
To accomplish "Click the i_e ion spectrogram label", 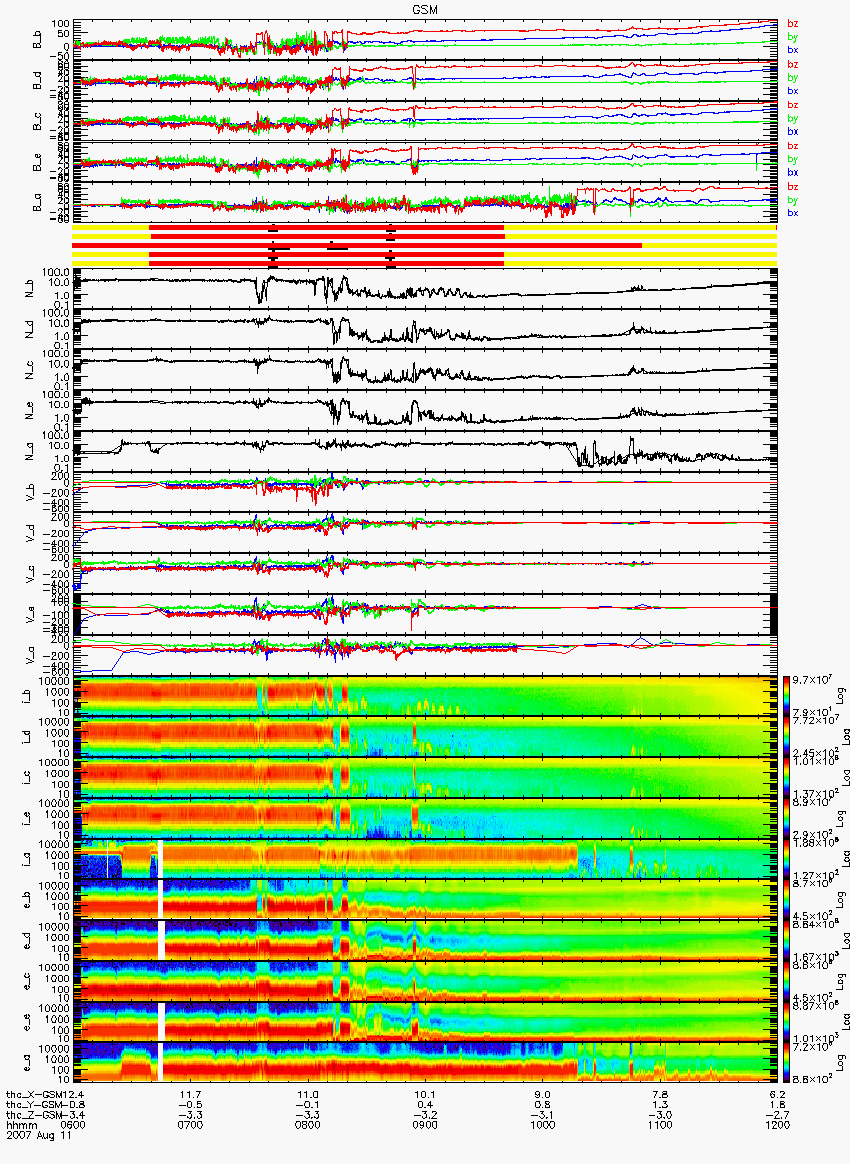I will coord(28,818).
